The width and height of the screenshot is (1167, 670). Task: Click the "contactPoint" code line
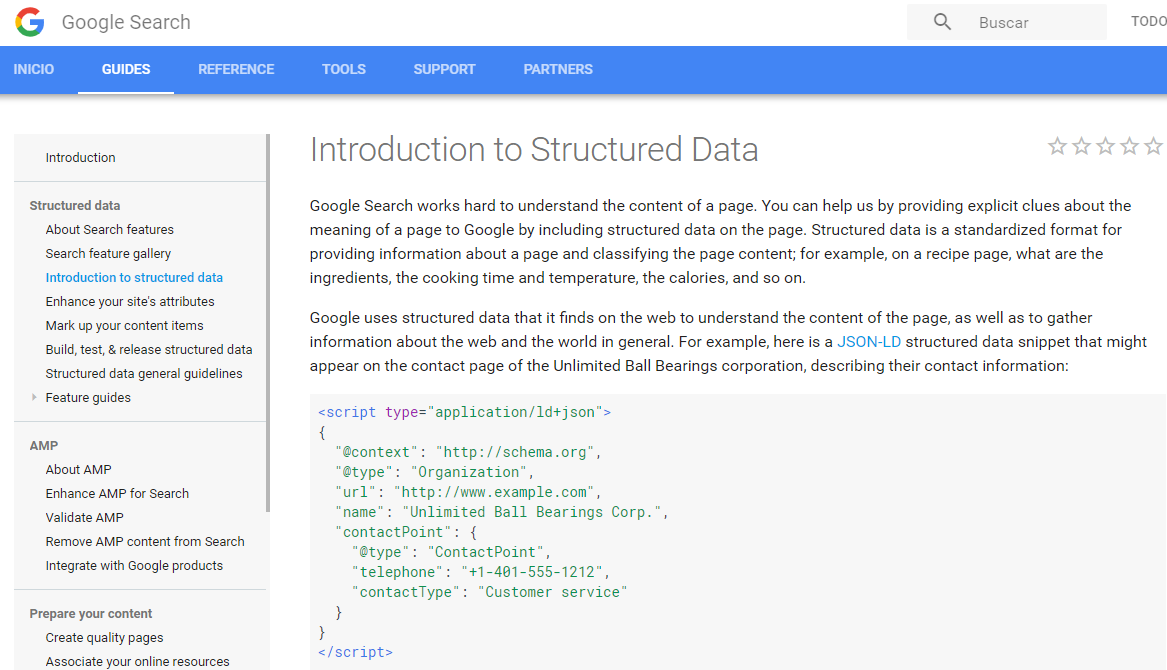(x=406, y=532)
